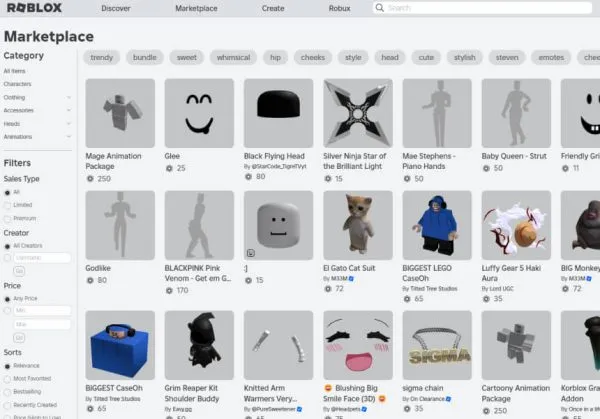
Task: Open the Glee face item thumbnail
Action: pos(199,113)
